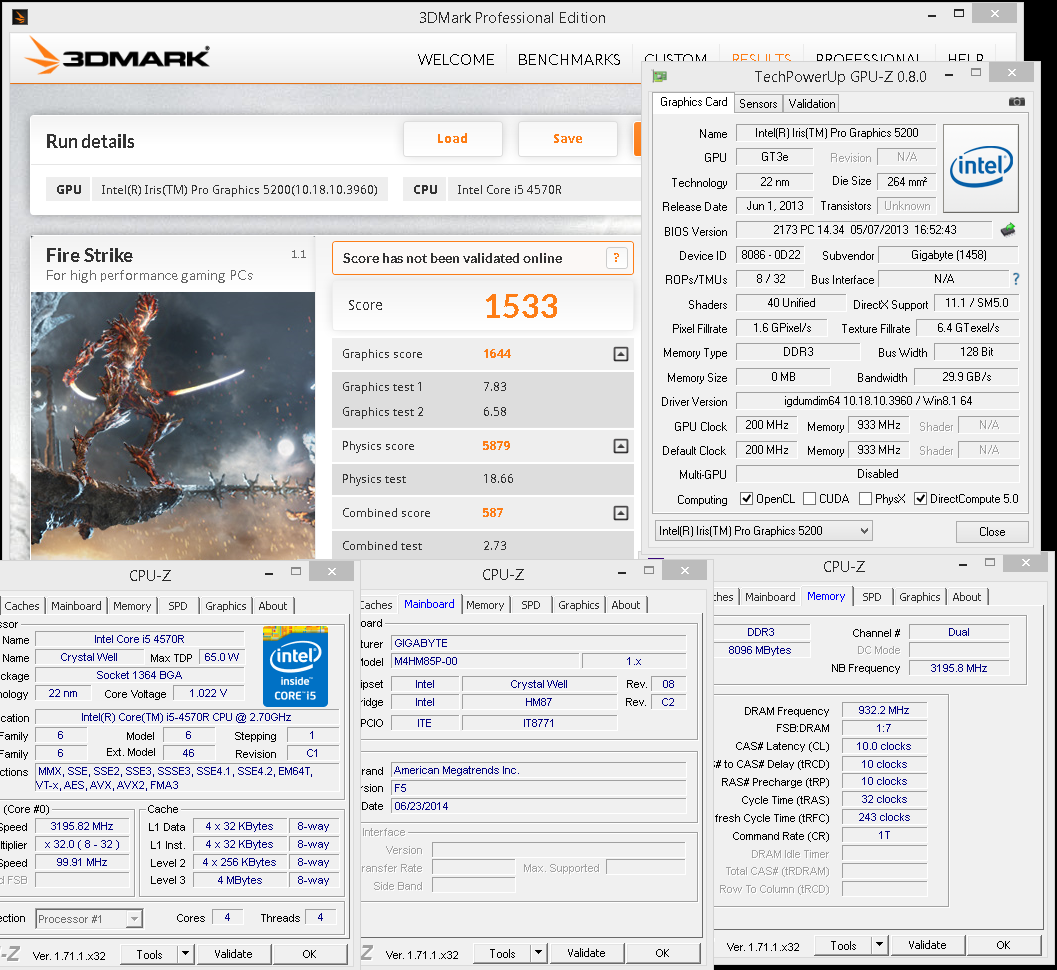
Task: Click the Tools button in the Memory CPU-Z window
Action: pos(843,946)
